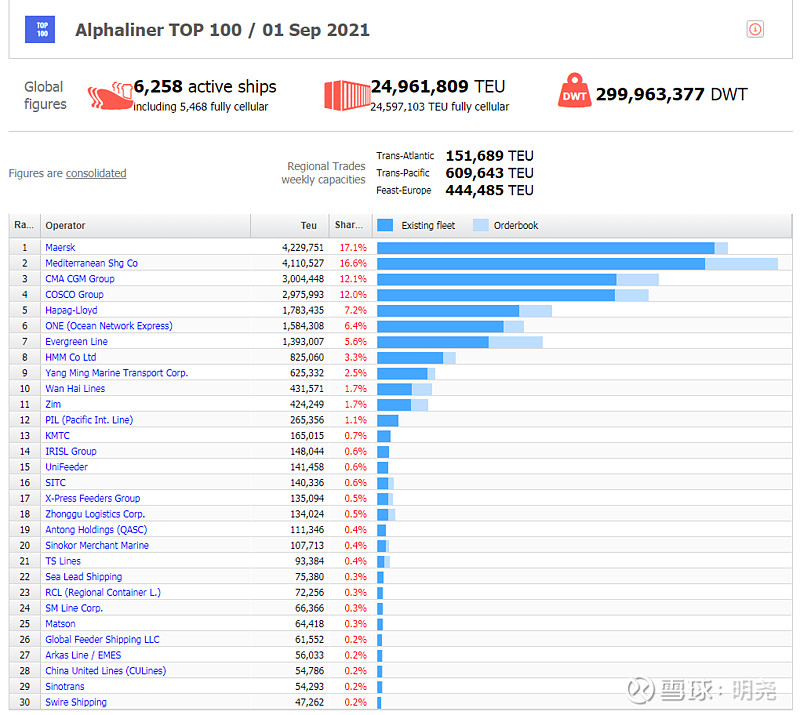This screenshot has height=715, width=800.
Task: Click Swire Shipping TEU value 47,262
Action: coord(309,703)
